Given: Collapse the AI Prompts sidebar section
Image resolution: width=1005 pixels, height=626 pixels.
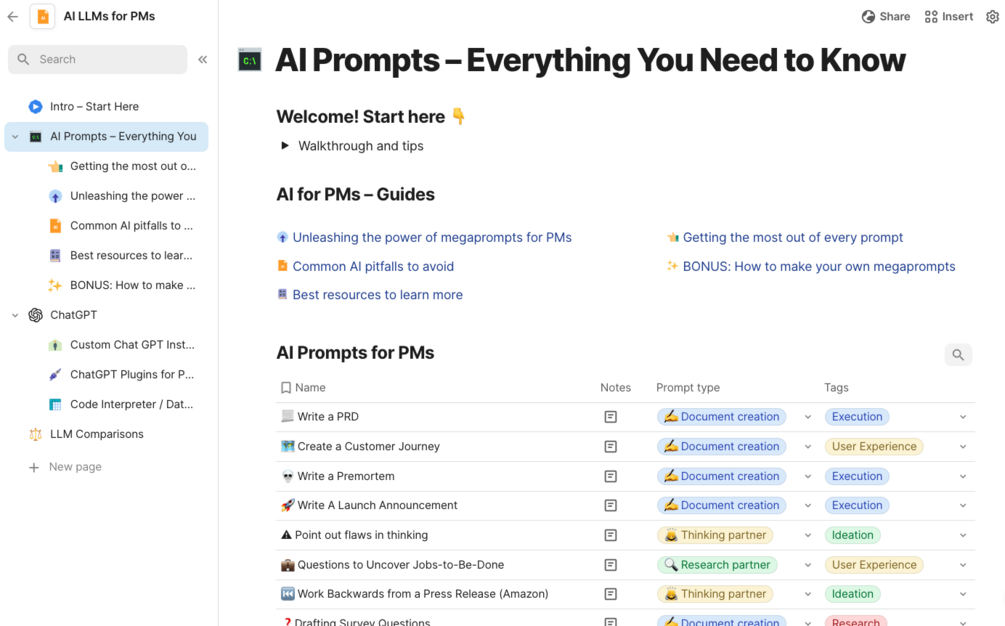Looking at the screenshot, I should click(15, 137).
